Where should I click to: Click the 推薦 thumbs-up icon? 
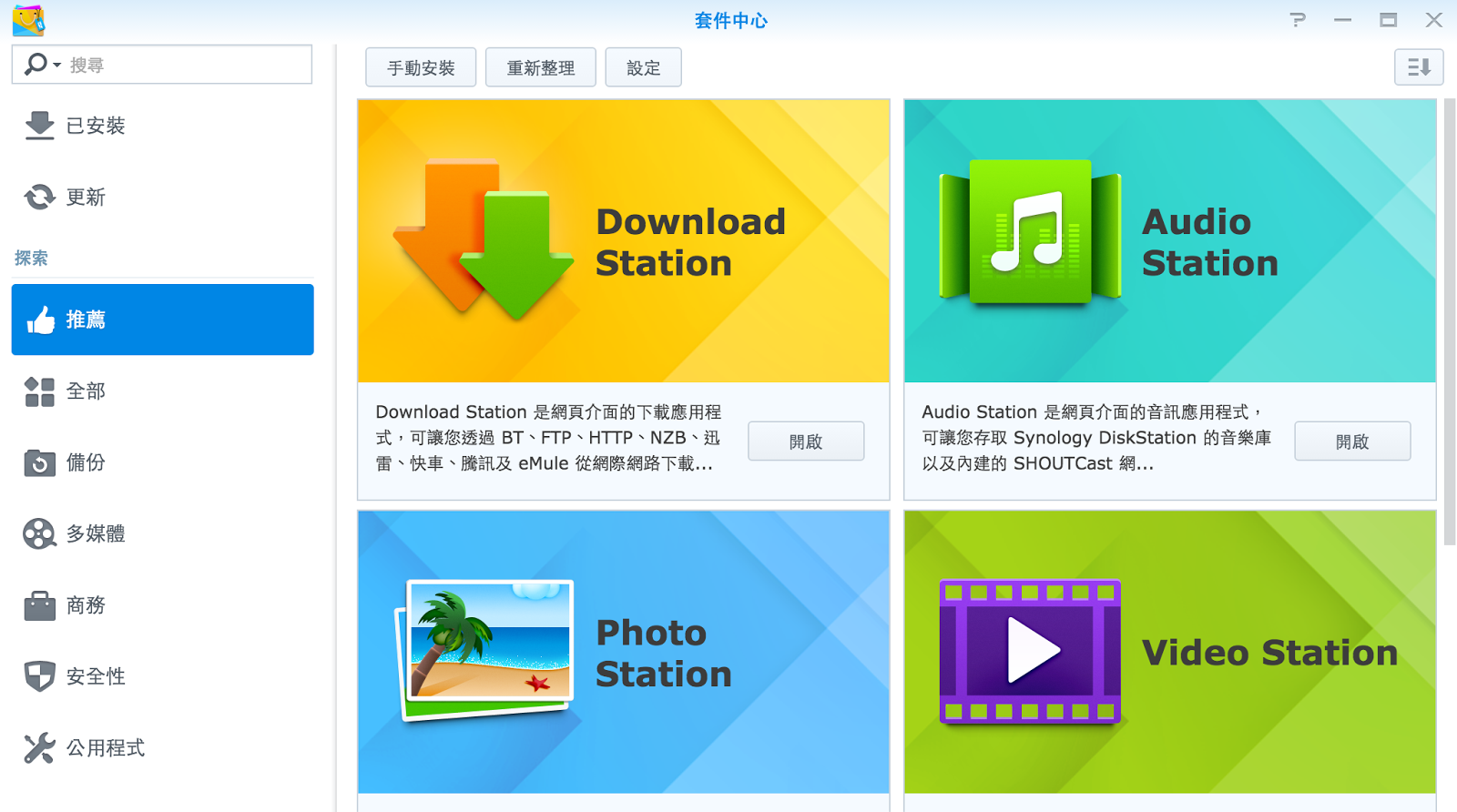(40, 320)
